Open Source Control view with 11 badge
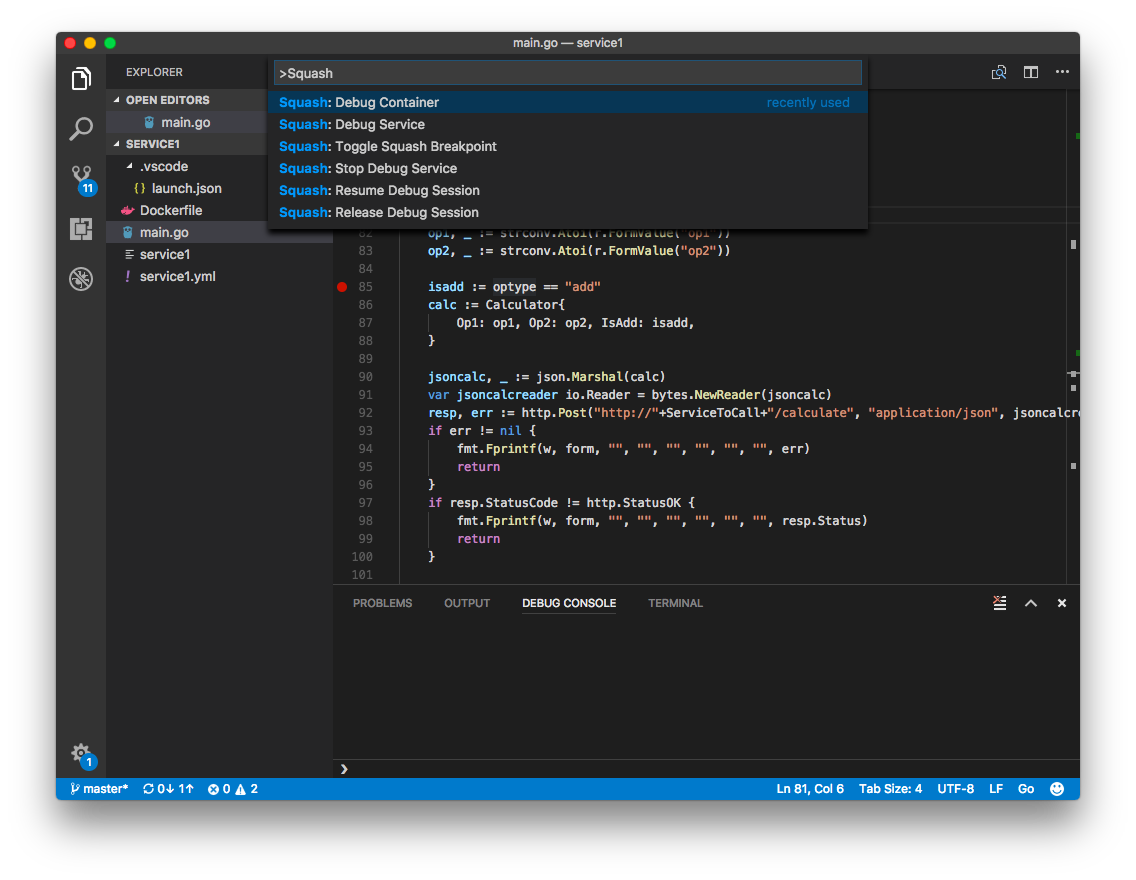The height and width of the screenshot is (880, 1136). pyautogui.click(x=83, y=180)
